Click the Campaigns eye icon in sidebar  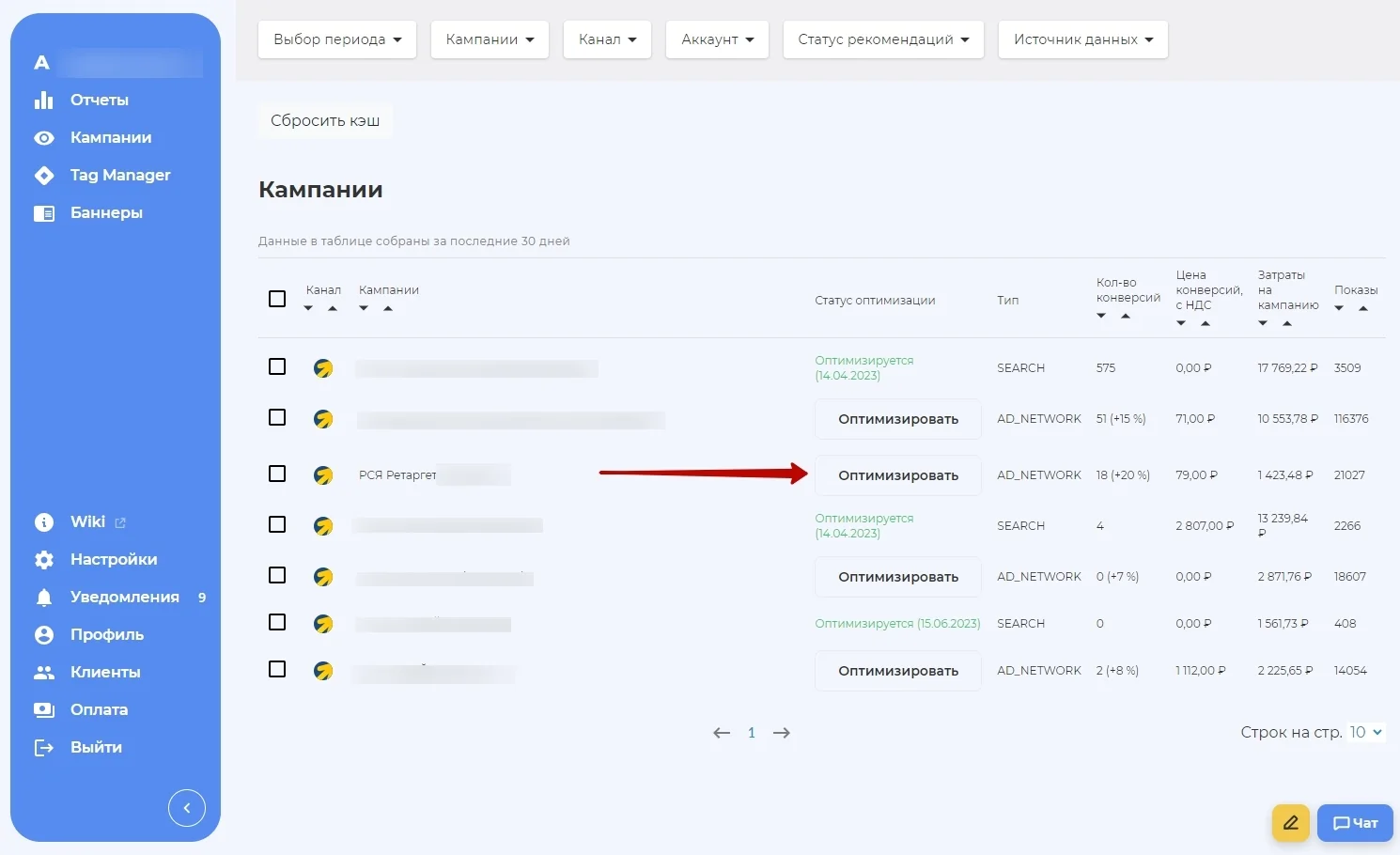[x=44, y=138]
